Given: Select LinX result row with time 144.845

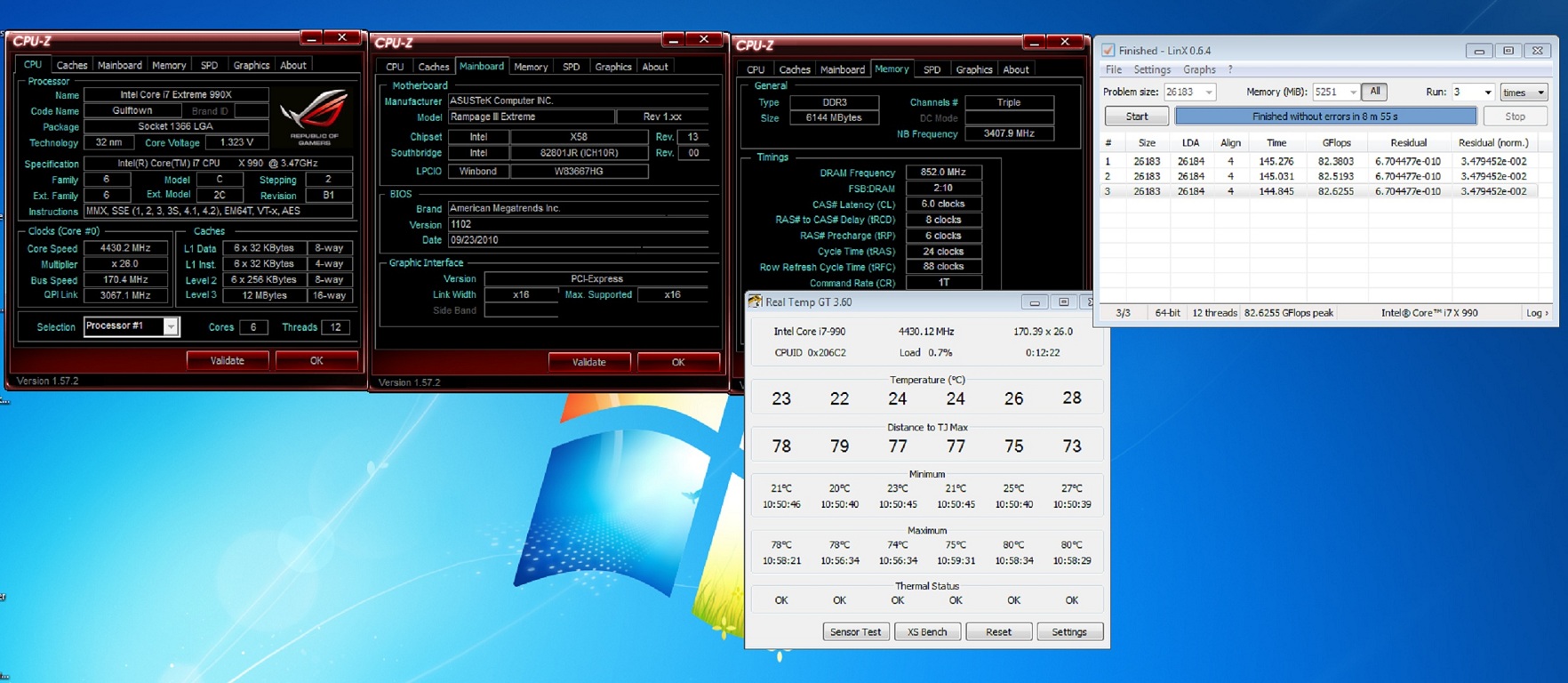Looking at the screenshot, I should 1319,191.
